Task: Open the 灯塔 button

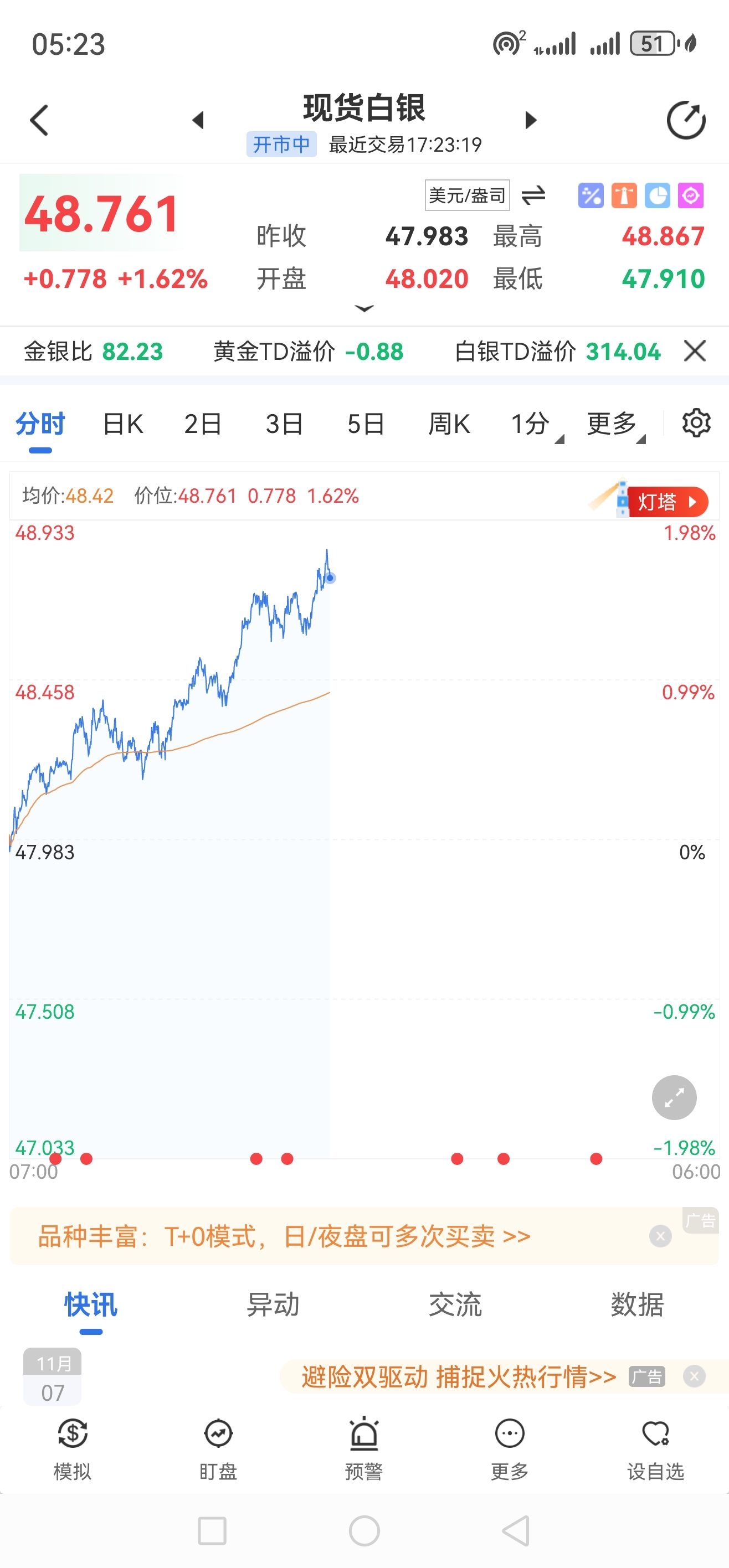Action: [666, 502]
